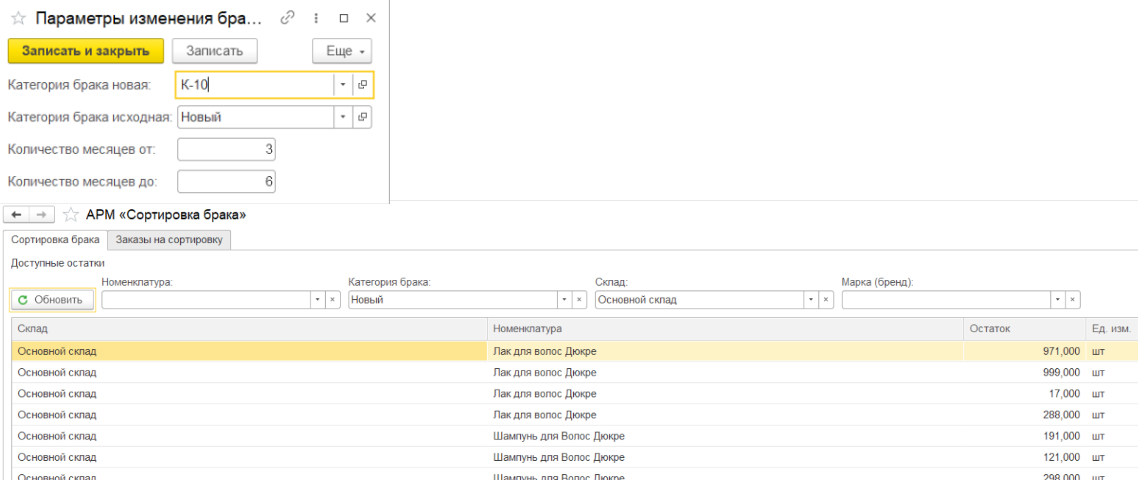Switch to the Заказы на сортировку tab
Screen dimensions: 1142x493
pos(170,240)
